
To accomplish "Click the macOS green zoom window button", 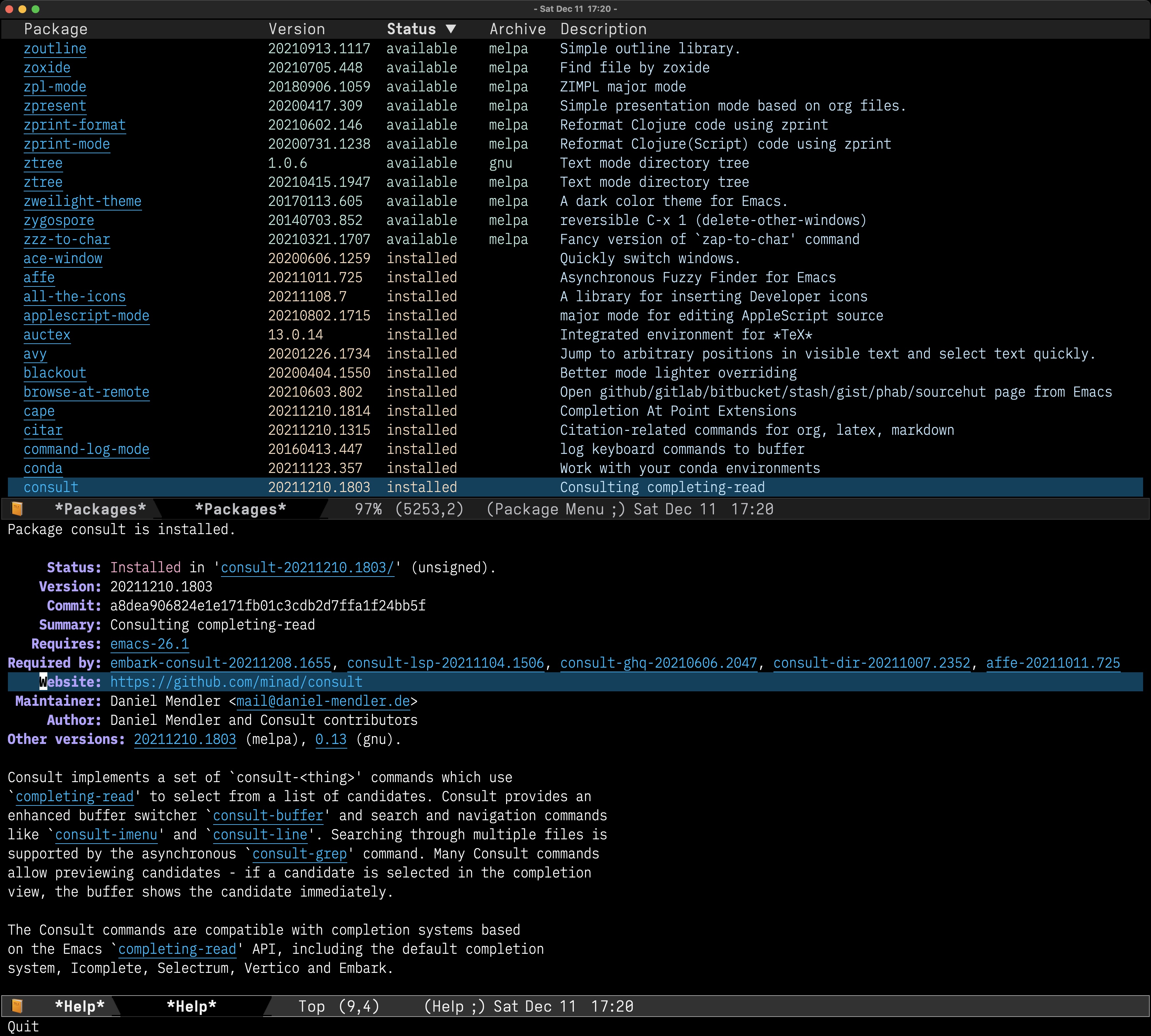I will click(36, 9).
